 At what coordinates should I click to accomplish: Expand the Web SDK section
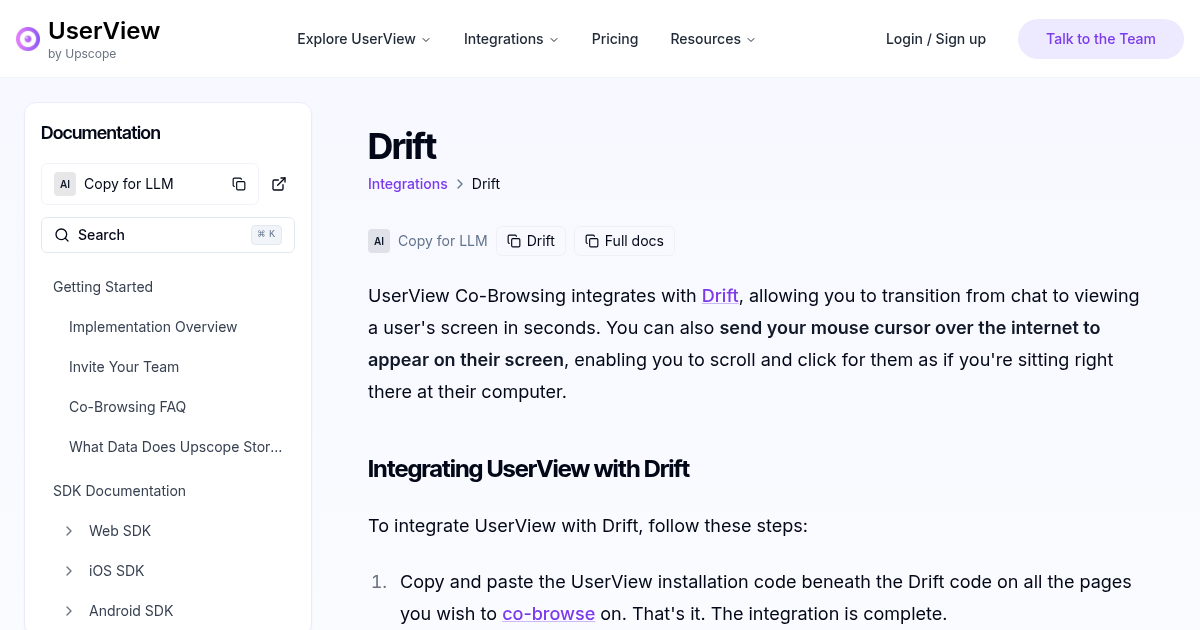(69, 531)
